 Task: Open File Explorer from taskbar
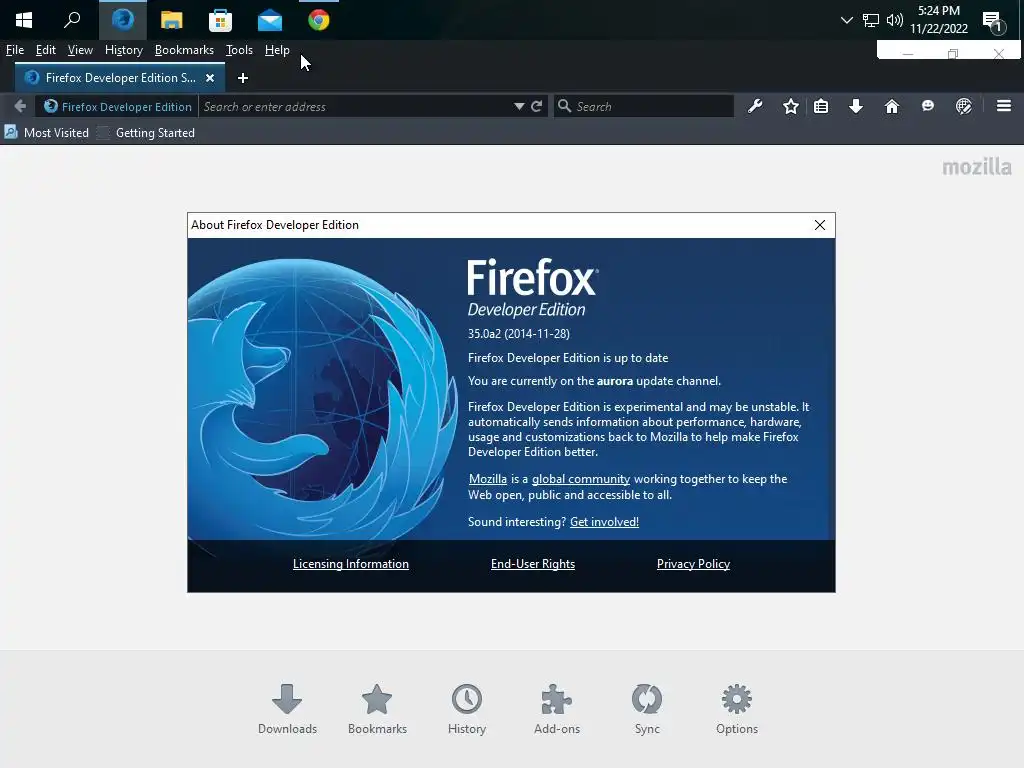click(x=171, y=20)
